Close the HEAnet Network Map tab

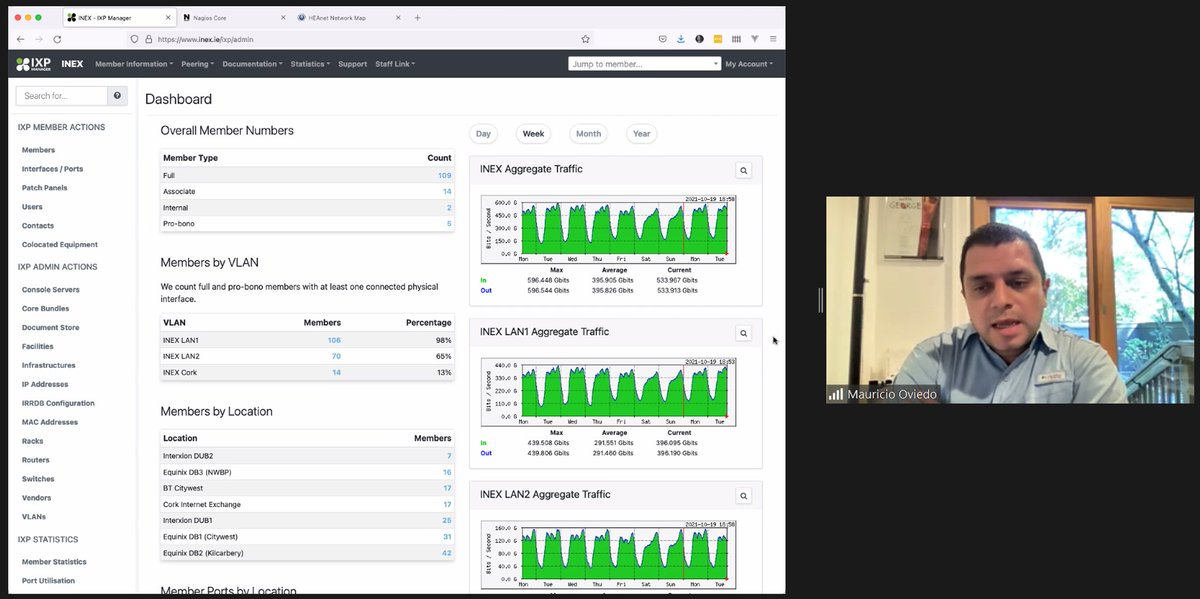(399, 17)
